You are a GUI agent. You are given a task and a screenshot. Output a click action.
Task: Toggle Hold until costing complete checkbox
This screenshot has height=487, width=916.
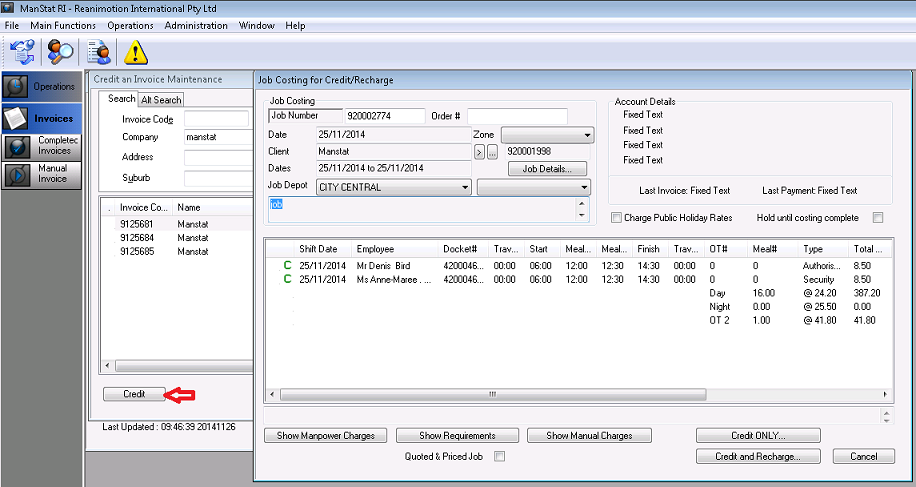pos(877,218)
